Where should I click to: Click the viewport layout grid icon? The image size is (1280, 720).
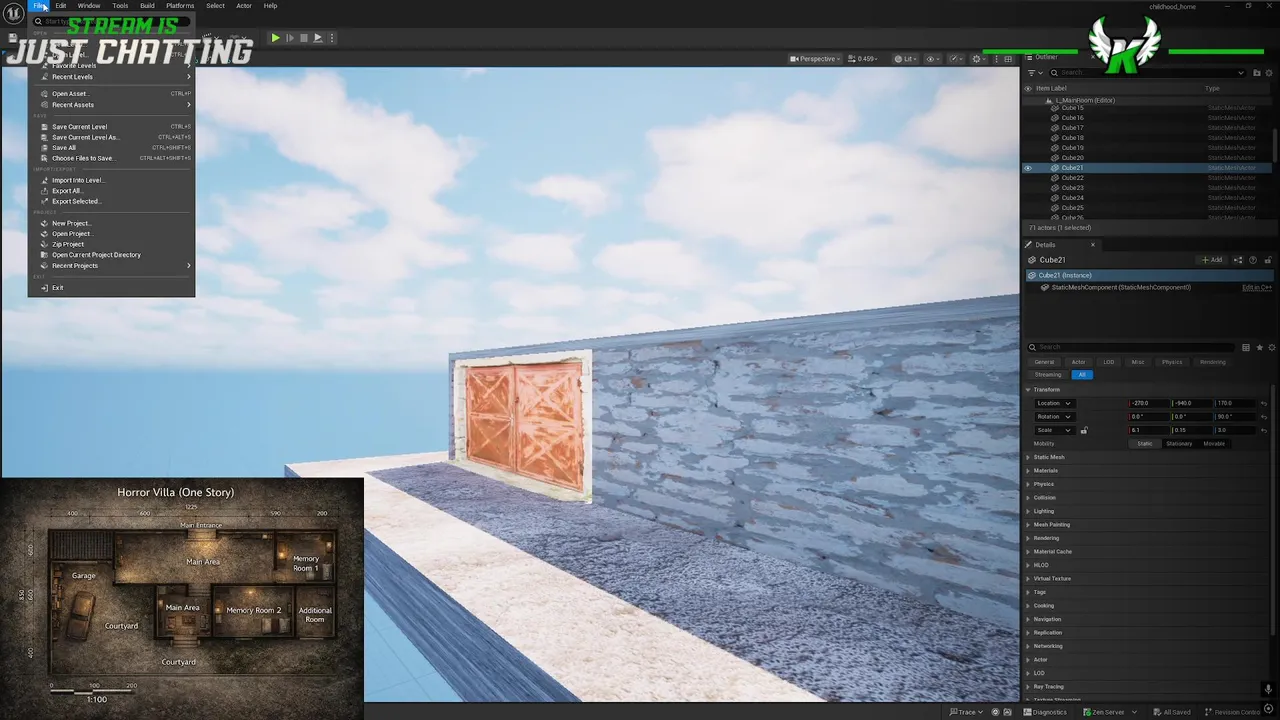pos(1010,59)
